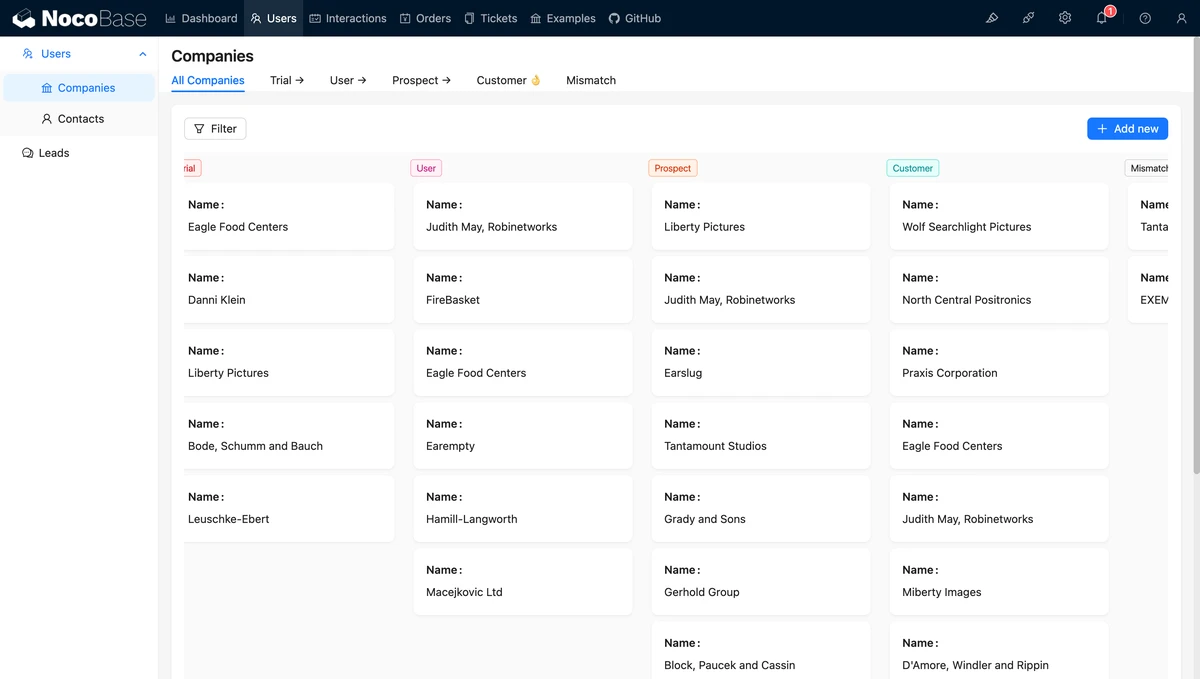Open the settings gear icon
1200x679 pixels.
pos(1065,18)
